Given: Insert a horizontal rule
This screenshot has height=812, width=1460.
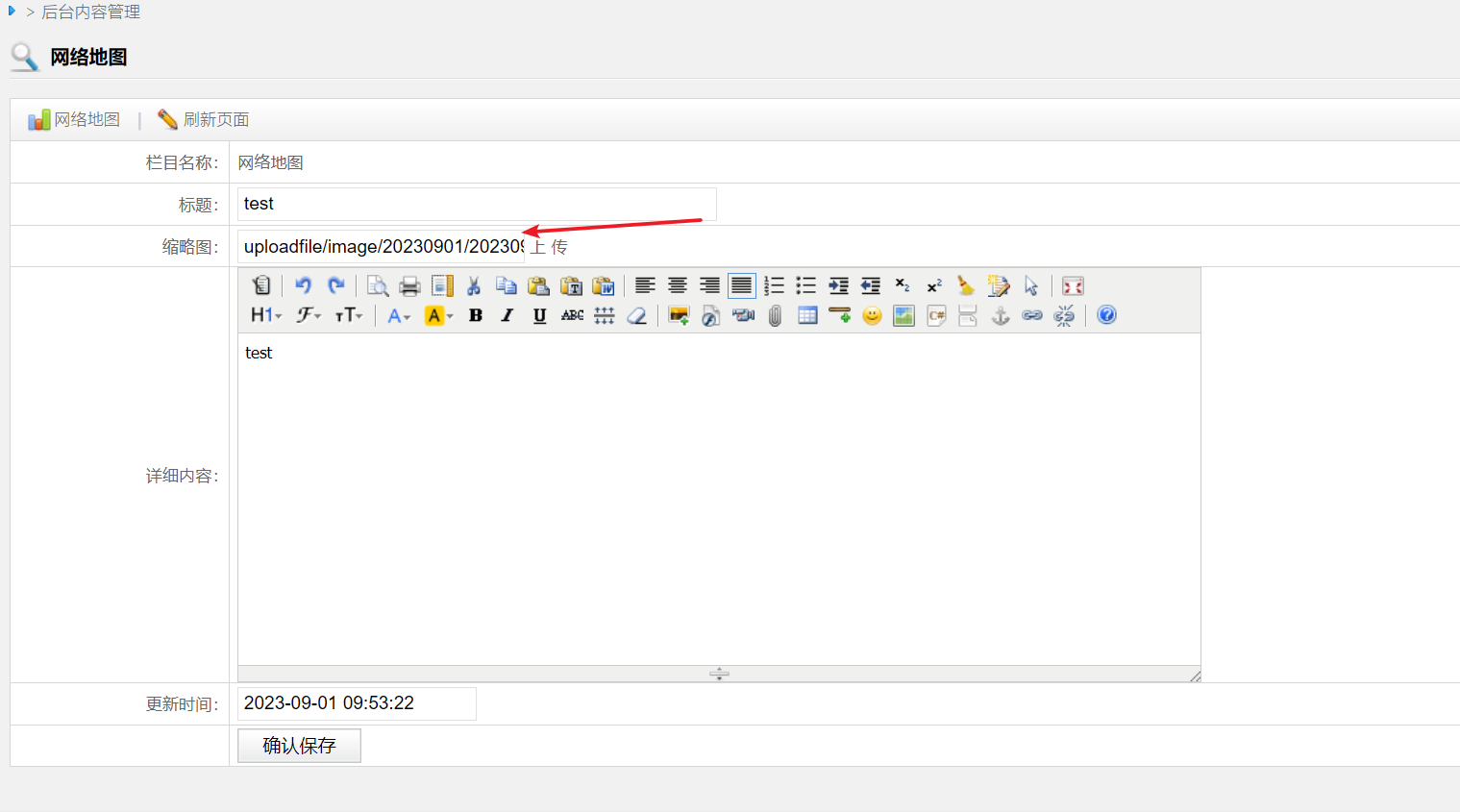Looking at the screenshot, I should click(840, 315).
